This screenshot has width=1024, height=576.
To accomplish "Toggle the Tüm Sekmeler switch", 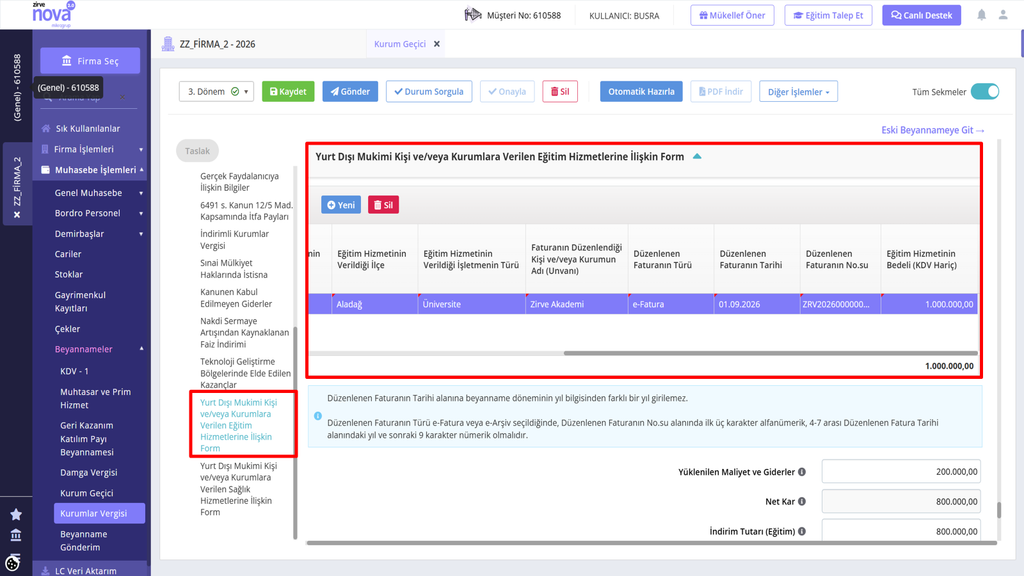I will [985, 91].
